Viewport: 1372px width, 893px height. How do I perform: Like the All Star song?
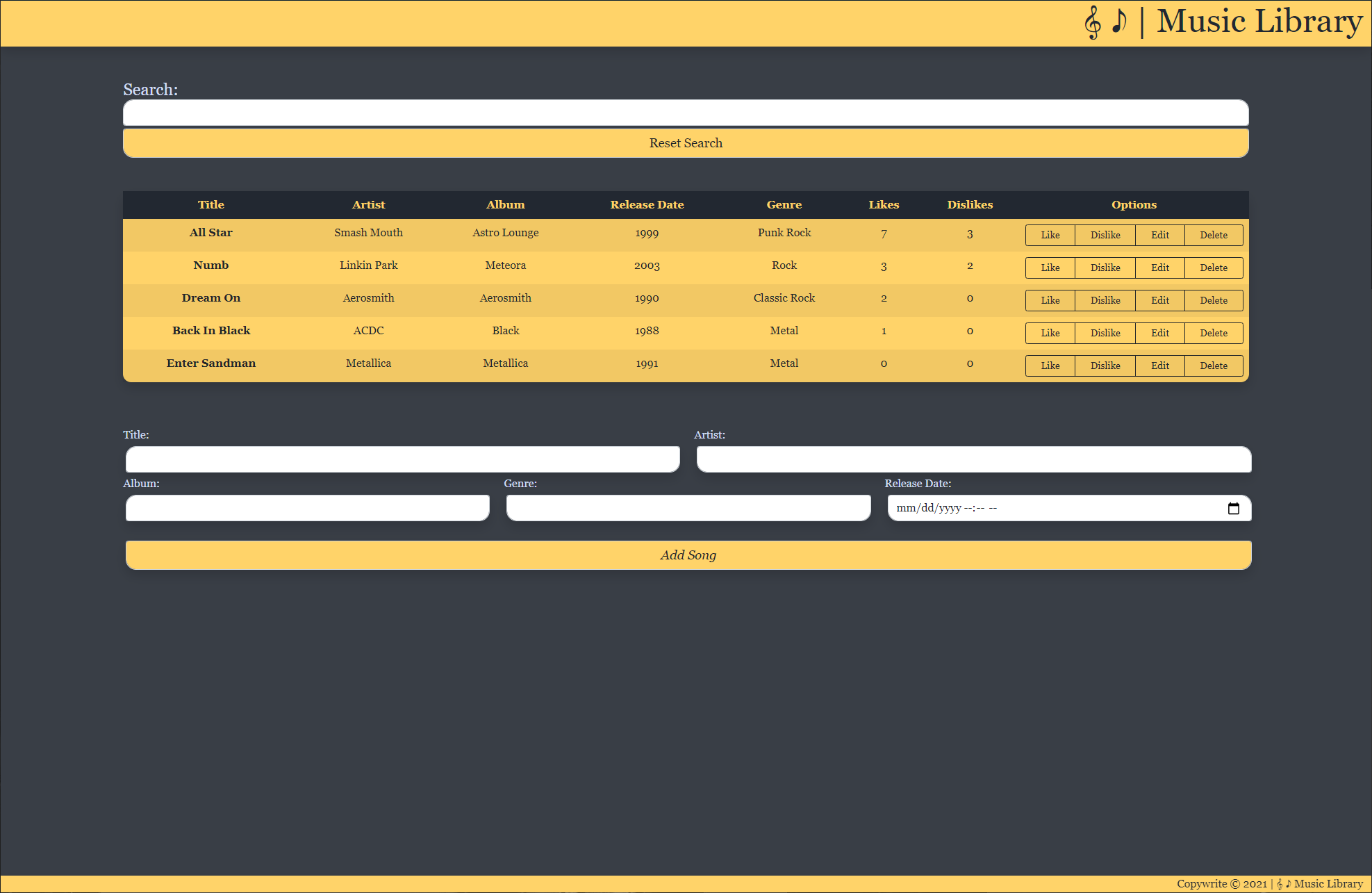[x=1050, y=236]
